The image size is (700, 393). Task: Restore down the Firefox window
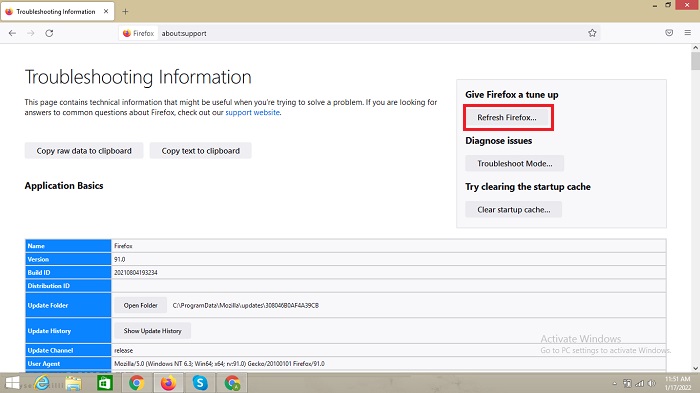pos(668,5)
